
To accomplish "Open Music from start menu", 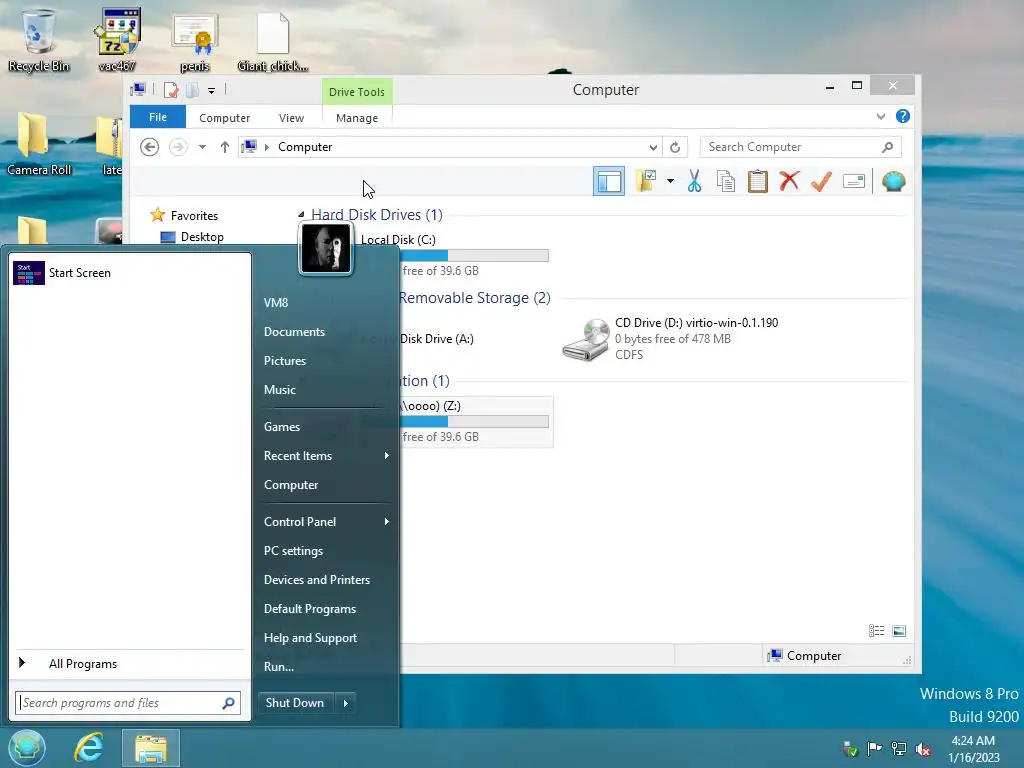I will pyautogui.click(x=280, y=390).
